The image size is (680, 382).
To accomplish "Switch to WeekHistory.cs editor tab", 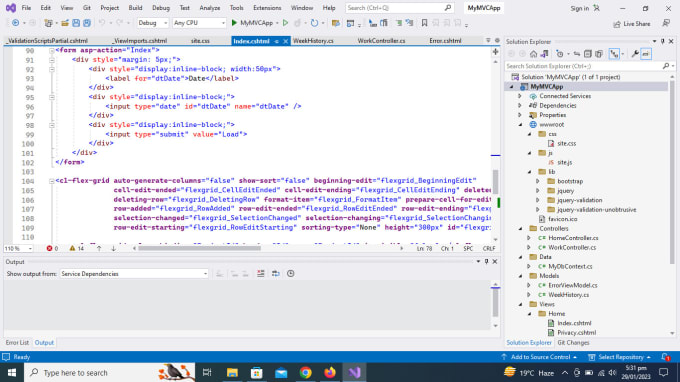I will click(313, 41).
